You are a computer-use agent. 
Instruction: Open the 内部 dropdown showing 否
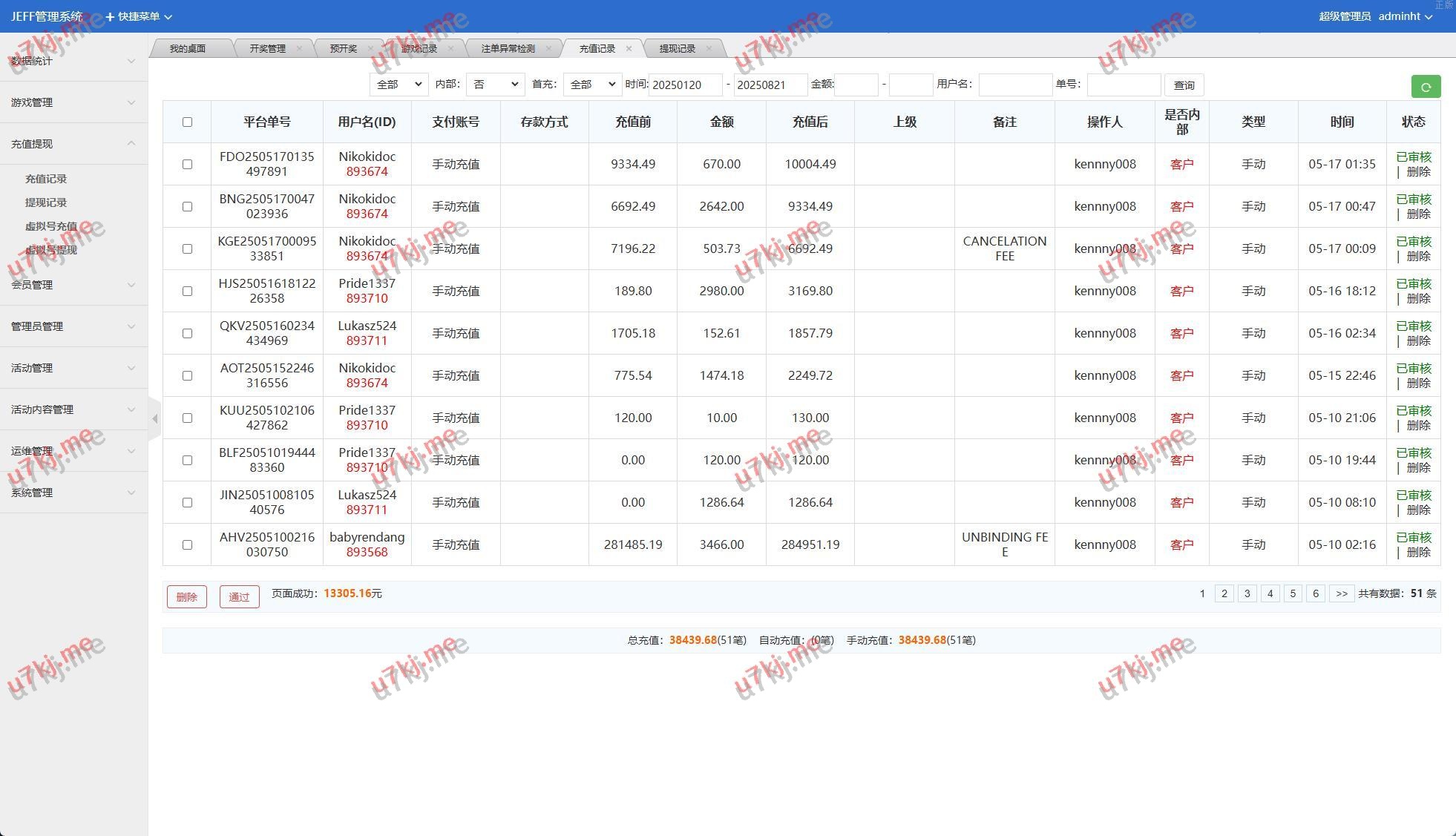(495, 85)
